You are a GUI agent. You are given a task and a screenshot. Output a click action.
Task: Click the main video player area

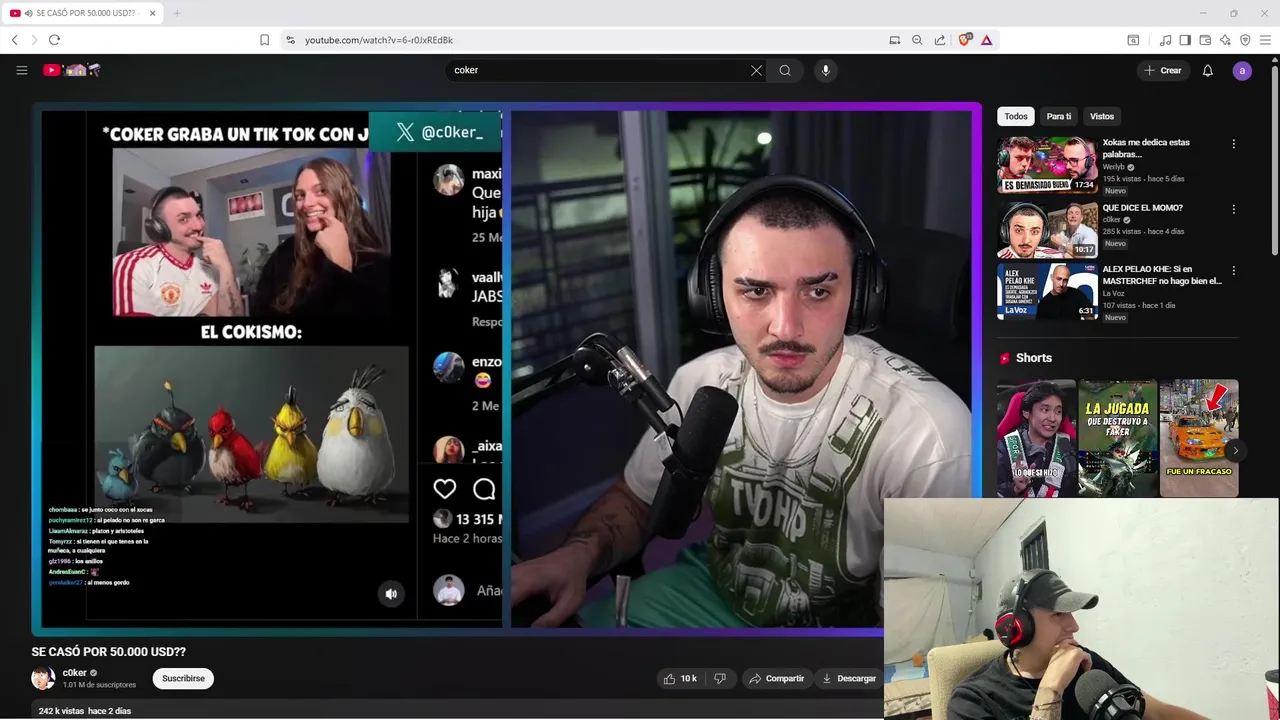(x=507, y=368)
